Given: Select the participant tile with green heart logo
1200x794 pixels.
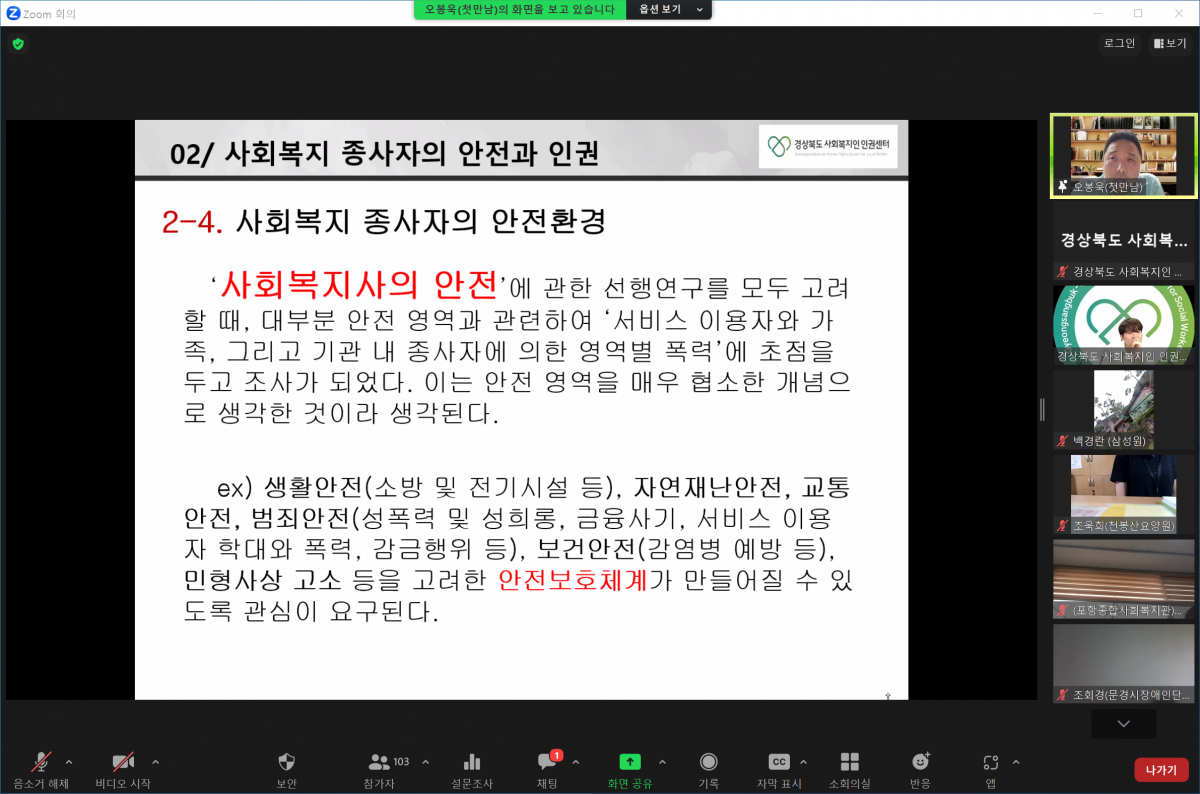Looking at the screenshot, I should point(1123,325).
